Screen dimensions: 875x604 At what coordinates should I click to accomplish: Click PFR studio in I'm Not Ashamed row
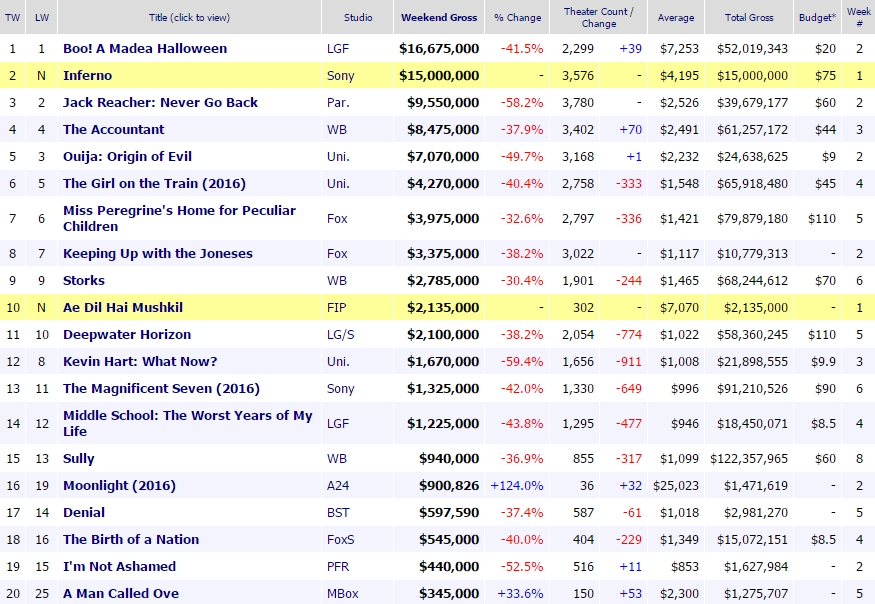pos(338,567)
